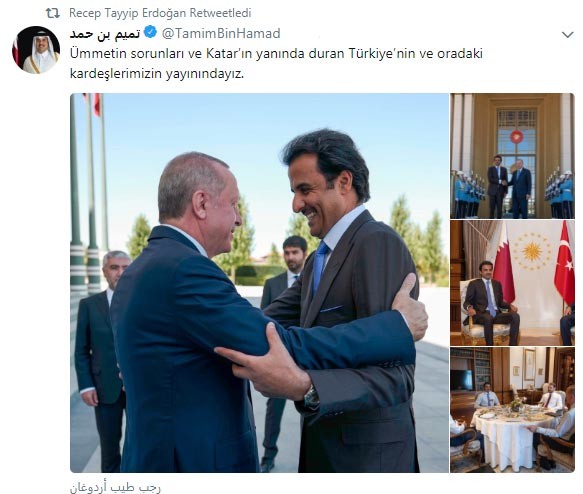
Task: Open Tamim bin Hamad's profile avatar
Action: point(36,49)
